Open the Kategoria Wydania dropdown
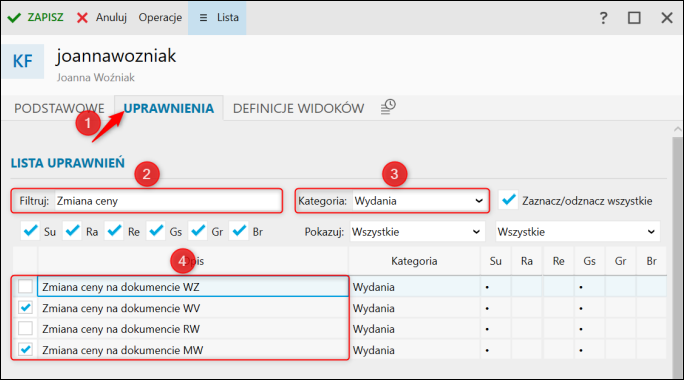Image resolution: width=684 pixels, height=380 pixels. point(420,201)
